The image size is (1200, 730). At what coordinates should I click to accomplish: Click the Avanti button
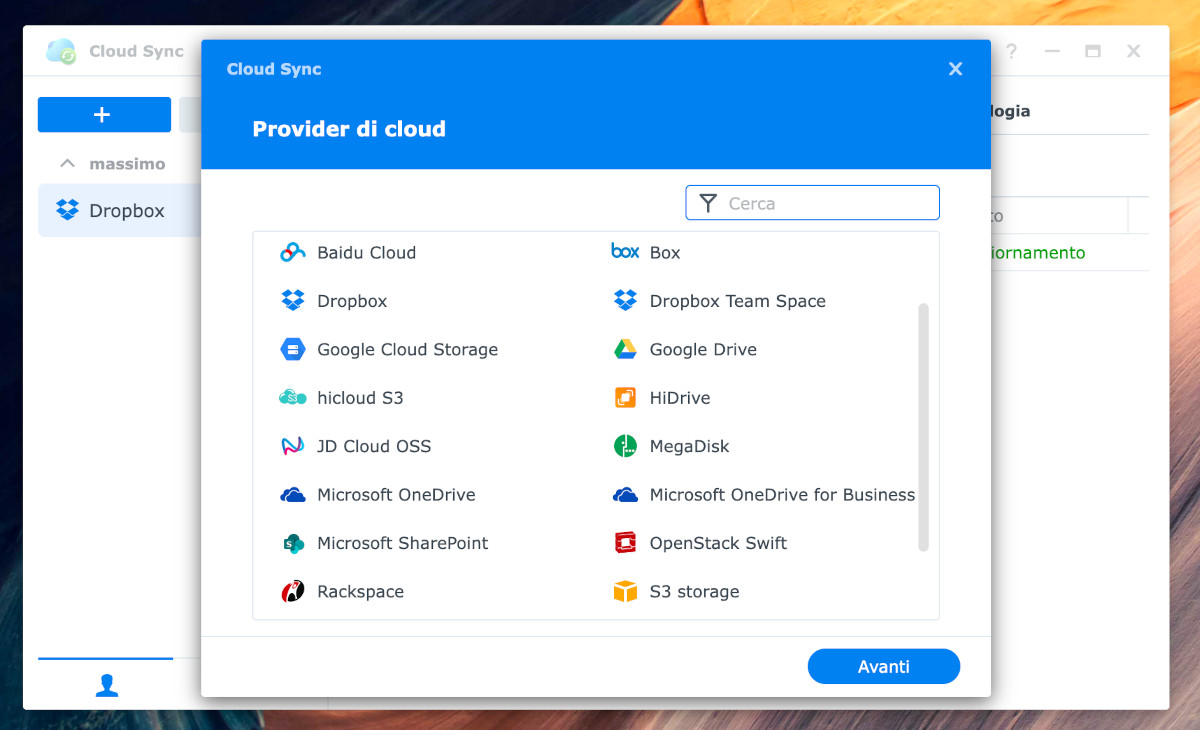coord(884,666)
